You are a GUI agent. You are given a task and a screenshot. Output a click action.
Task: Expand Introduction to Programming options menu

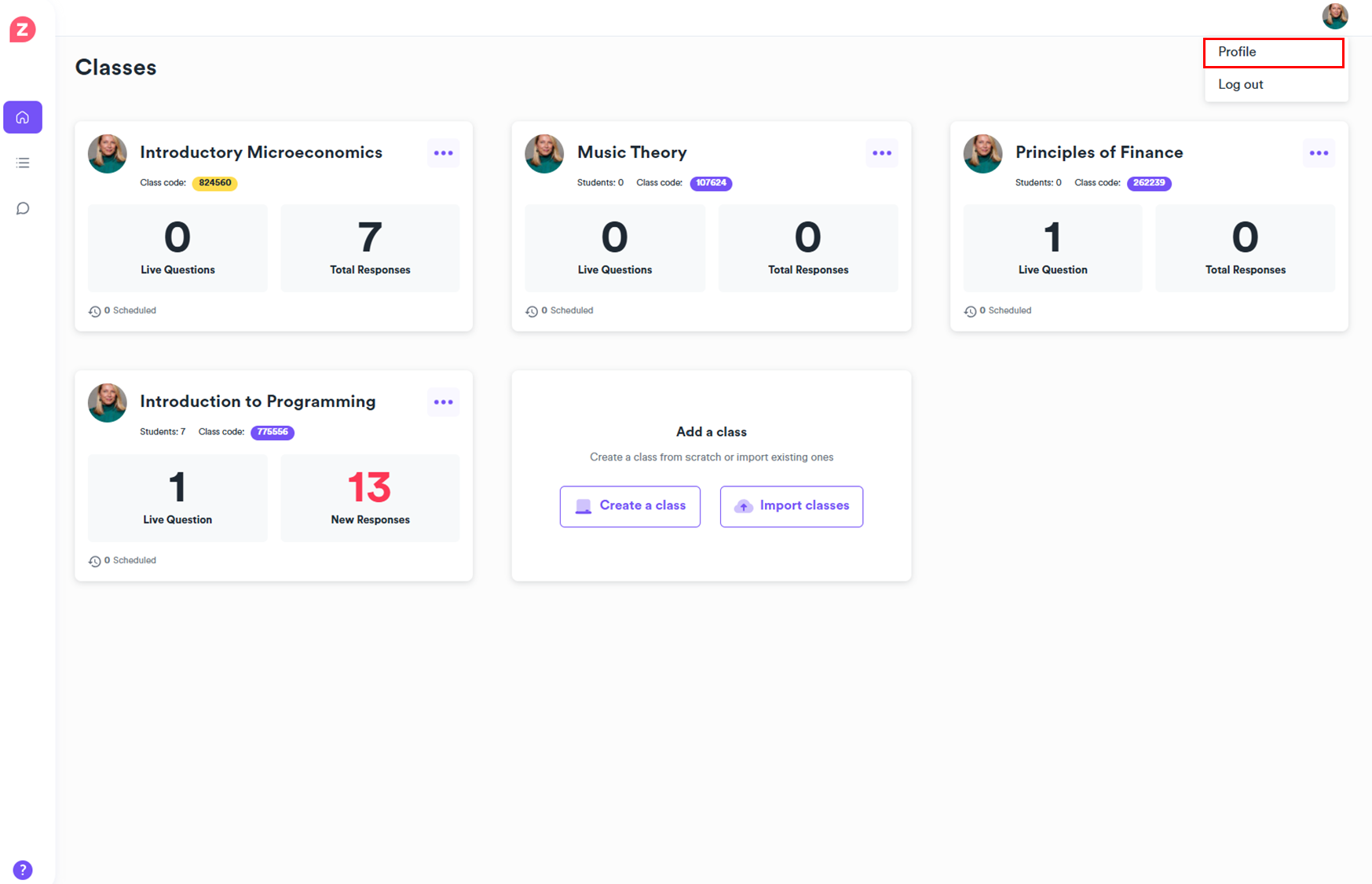(x=443, y=402)
